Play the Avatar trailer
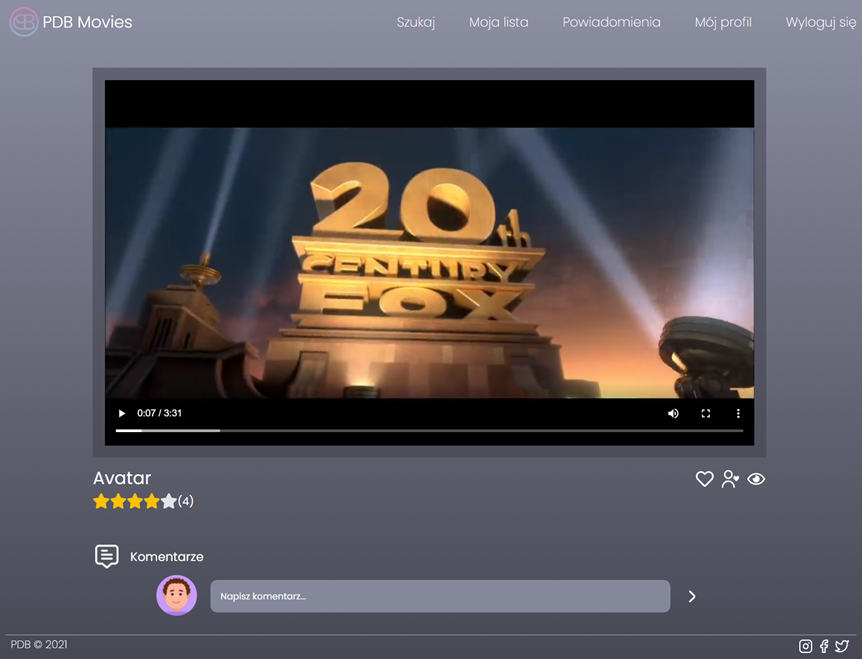The width and height of the screenshot is (862, 659). [121, 413]
